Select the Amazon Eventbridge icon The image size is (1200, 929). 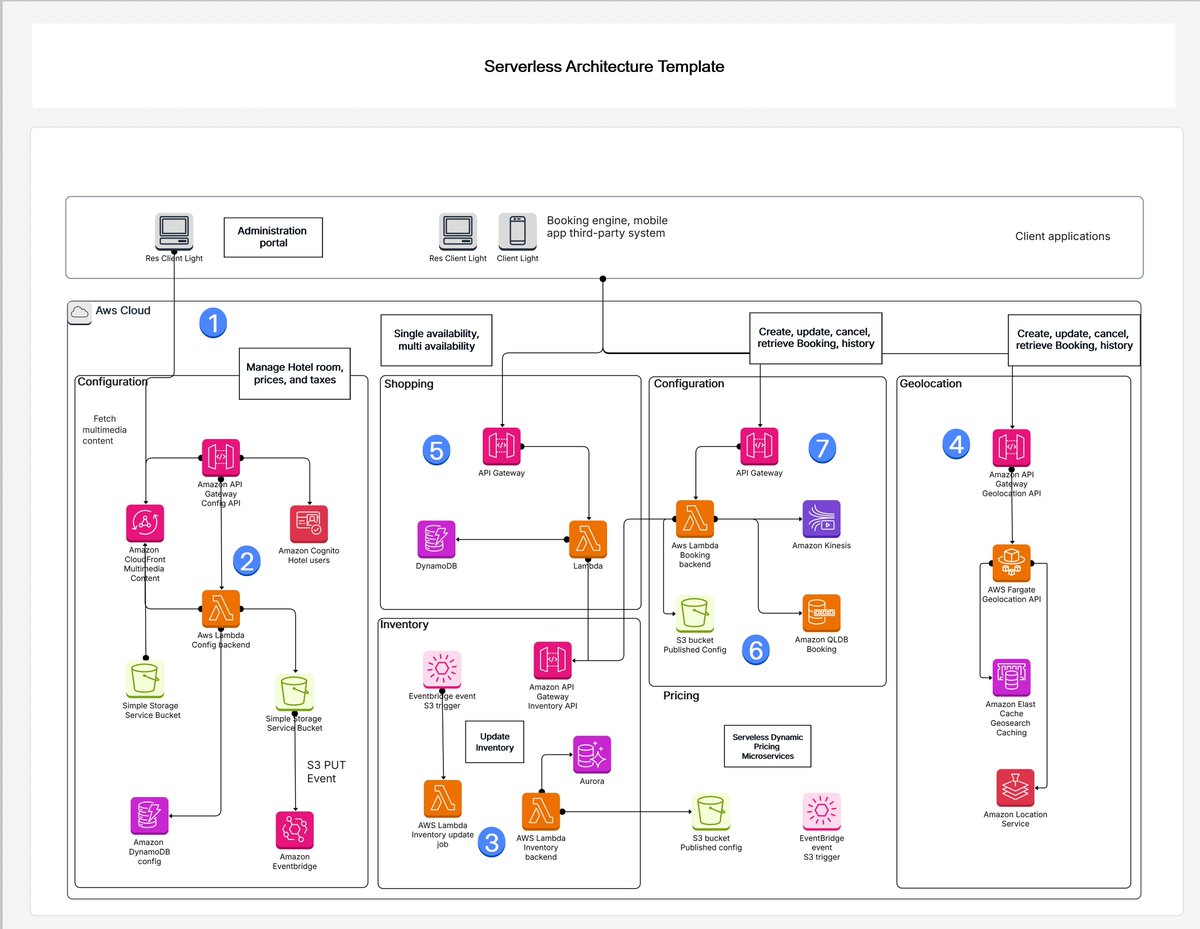[294, 829]
